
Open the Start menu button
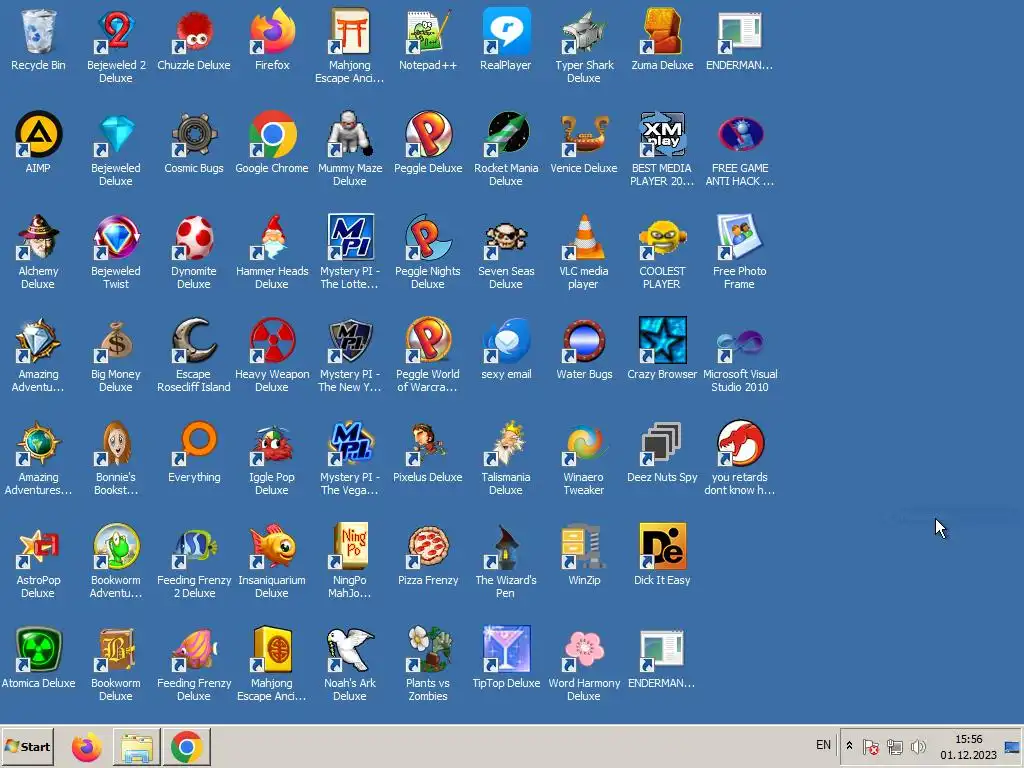(x=27, y=746)
